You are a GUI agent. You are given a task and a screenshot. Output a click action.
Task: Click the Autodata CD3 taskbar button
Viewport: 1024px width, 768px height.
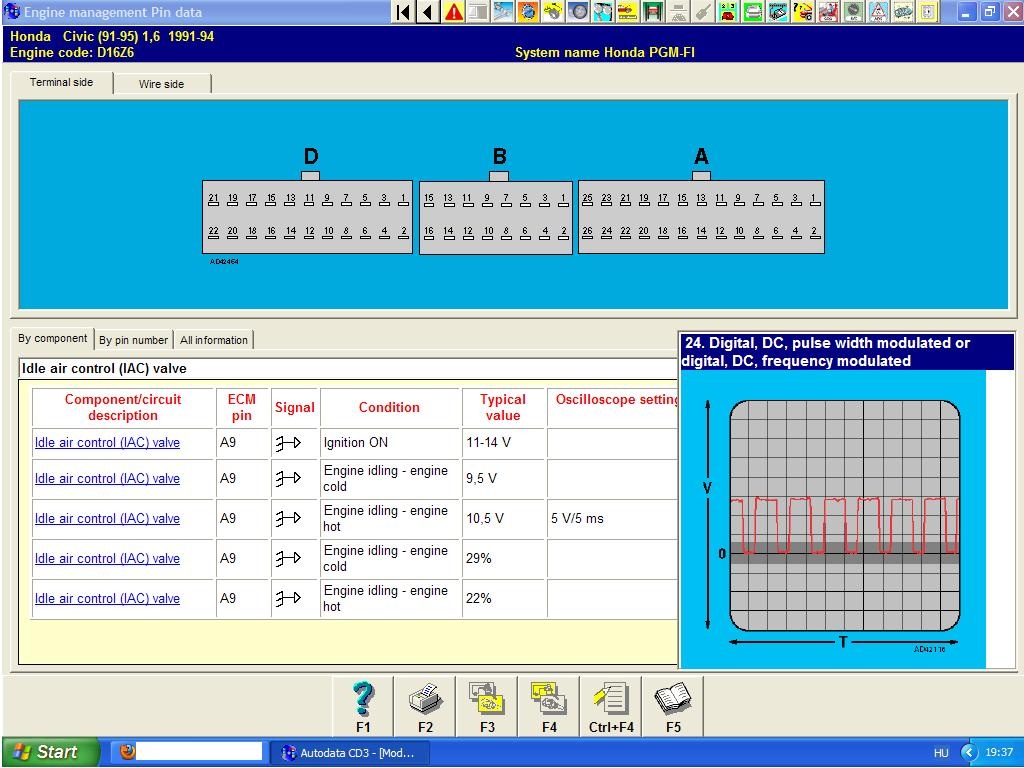pyautogui.click(x=349, y=752)
